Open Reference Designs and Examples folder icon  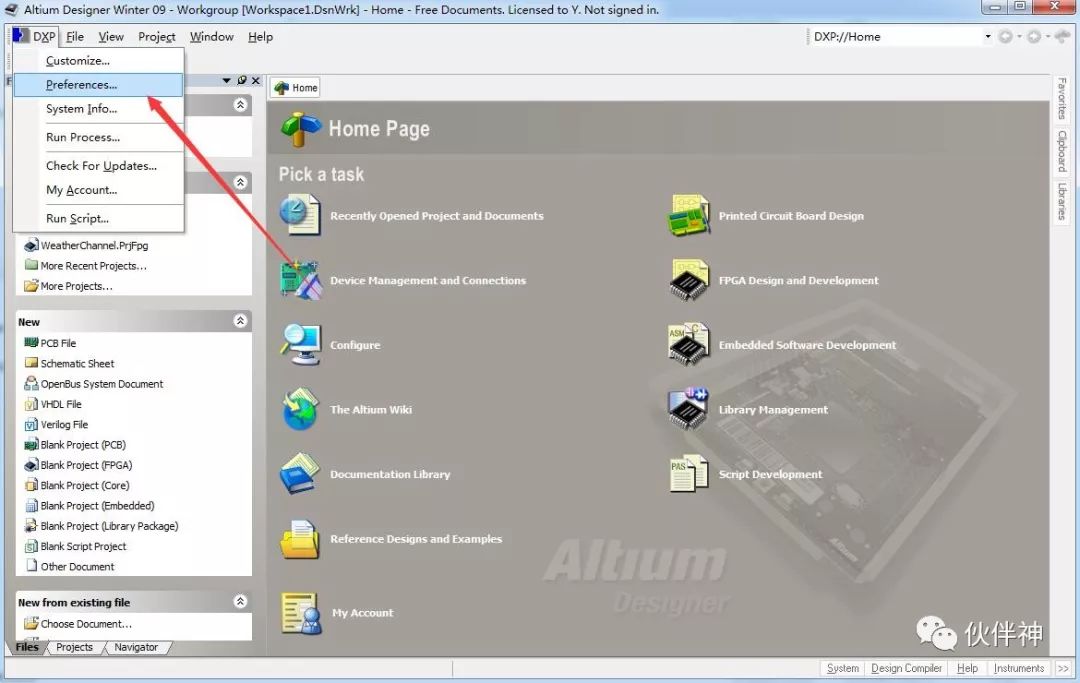pyautogui.click(x=300, y=538)
